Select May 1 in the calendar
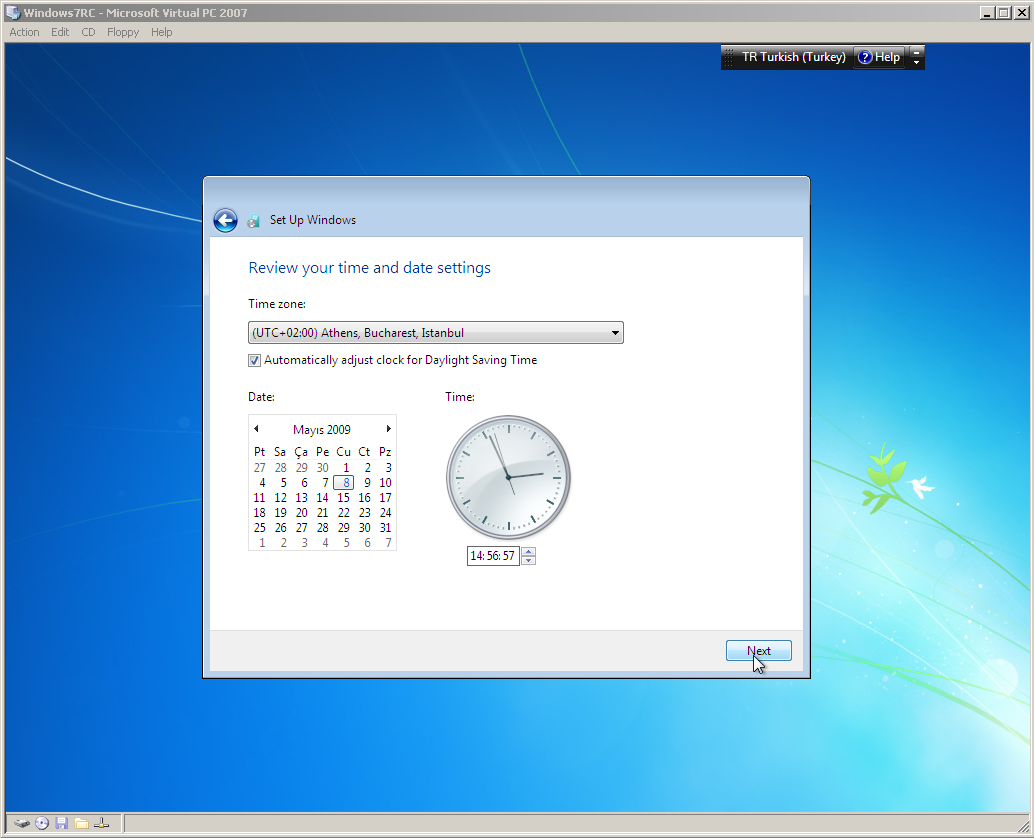Viewport: 1034px width, 838px height. click(x=346, y=467)
